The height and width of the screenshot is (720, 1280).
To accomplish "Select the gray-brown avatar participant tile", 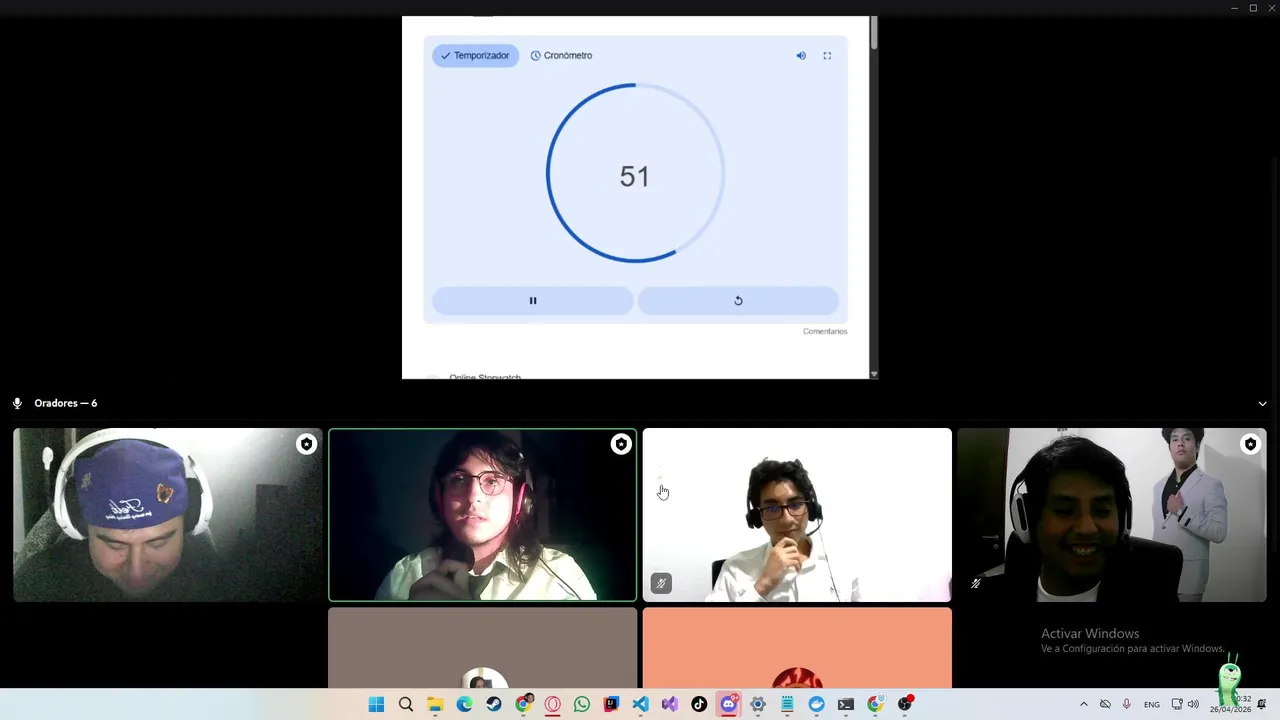I will click(483, 648).
